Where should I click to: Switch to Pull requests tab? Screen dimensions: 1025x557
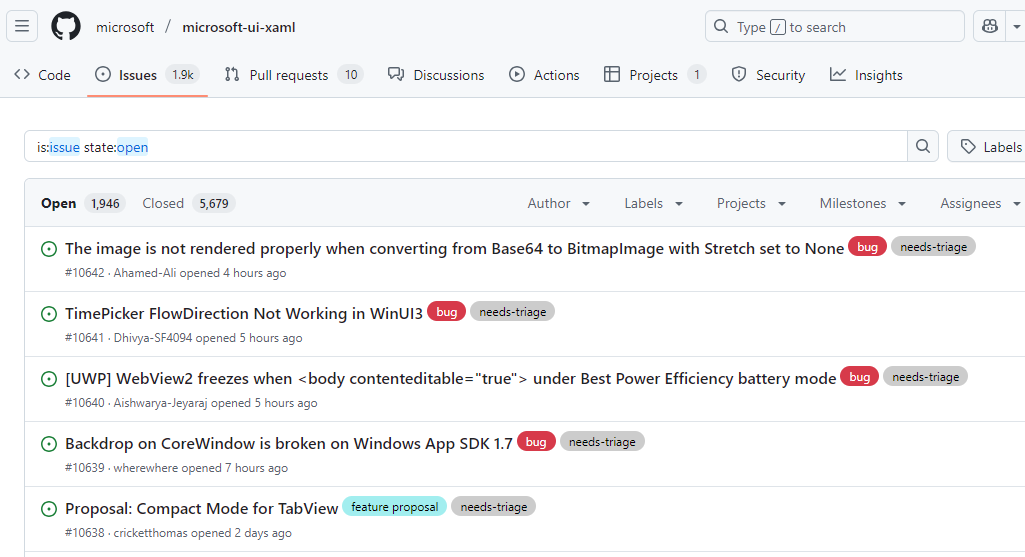293,75
